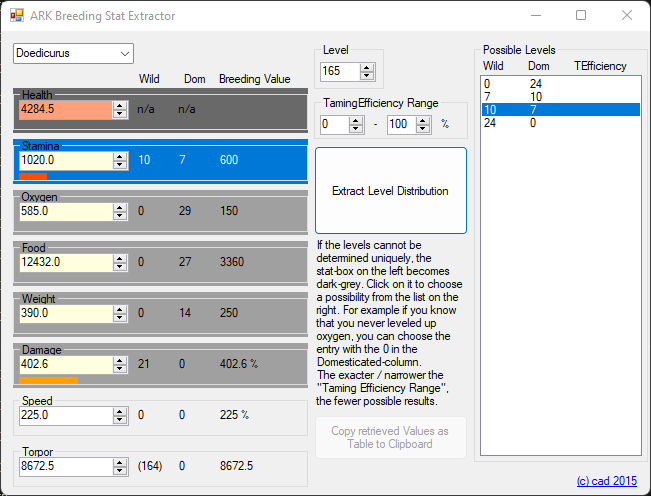Image resolution: width=651 pixels, height=496 pixels.
Task: Minimize the ARK Breeding Stat Extractor window
Action: (x=536, y=16)
